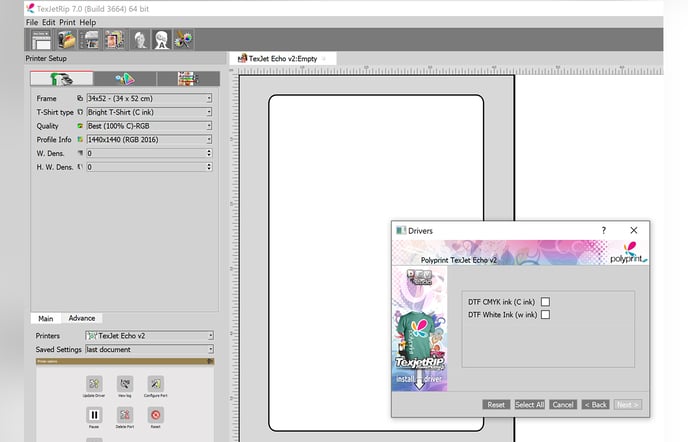This screenshot has width=688, height=442.
Task: Enable DTF CMYK ink (C ink) checkbox
Action: [545, 302]
